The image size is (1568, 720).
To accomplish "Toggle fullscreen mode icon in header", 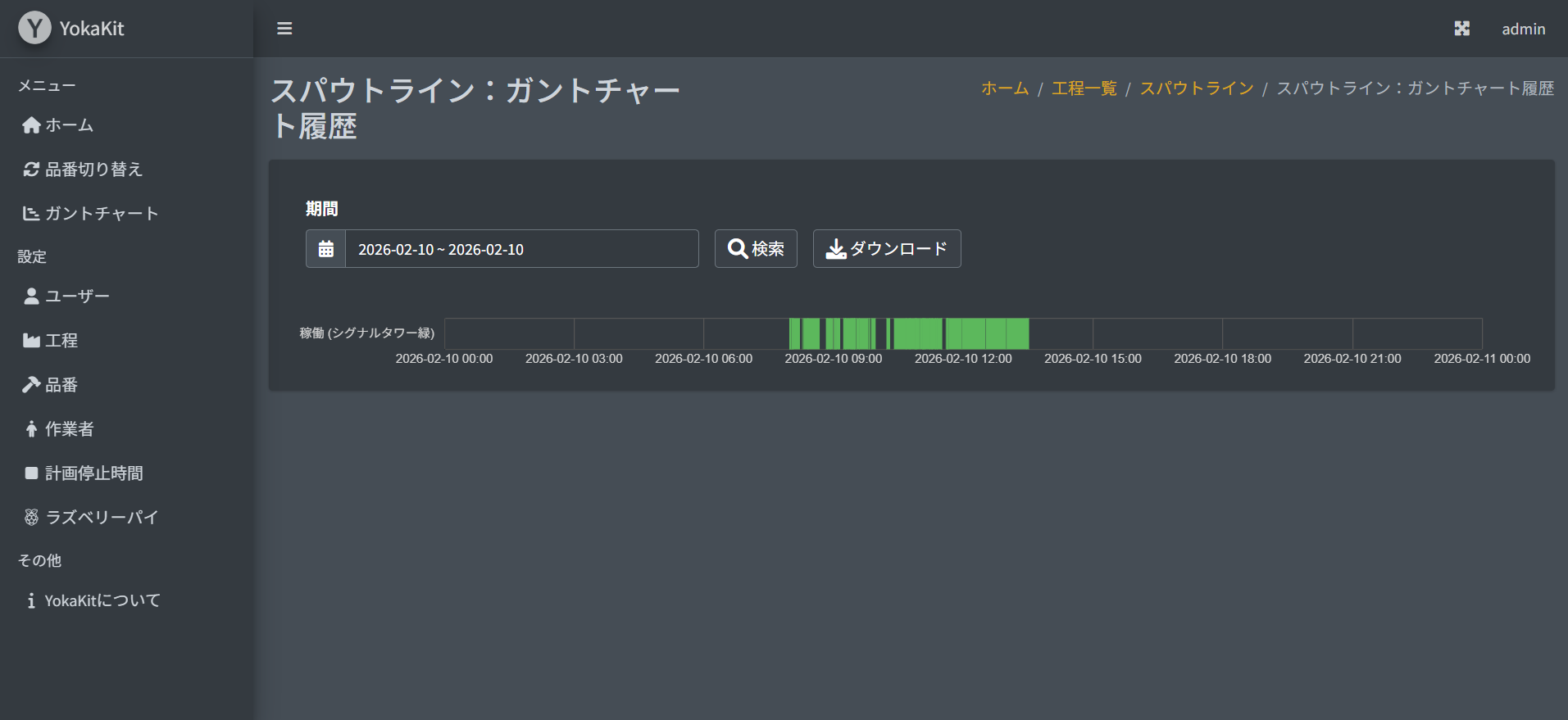I will pos(1461,29).
